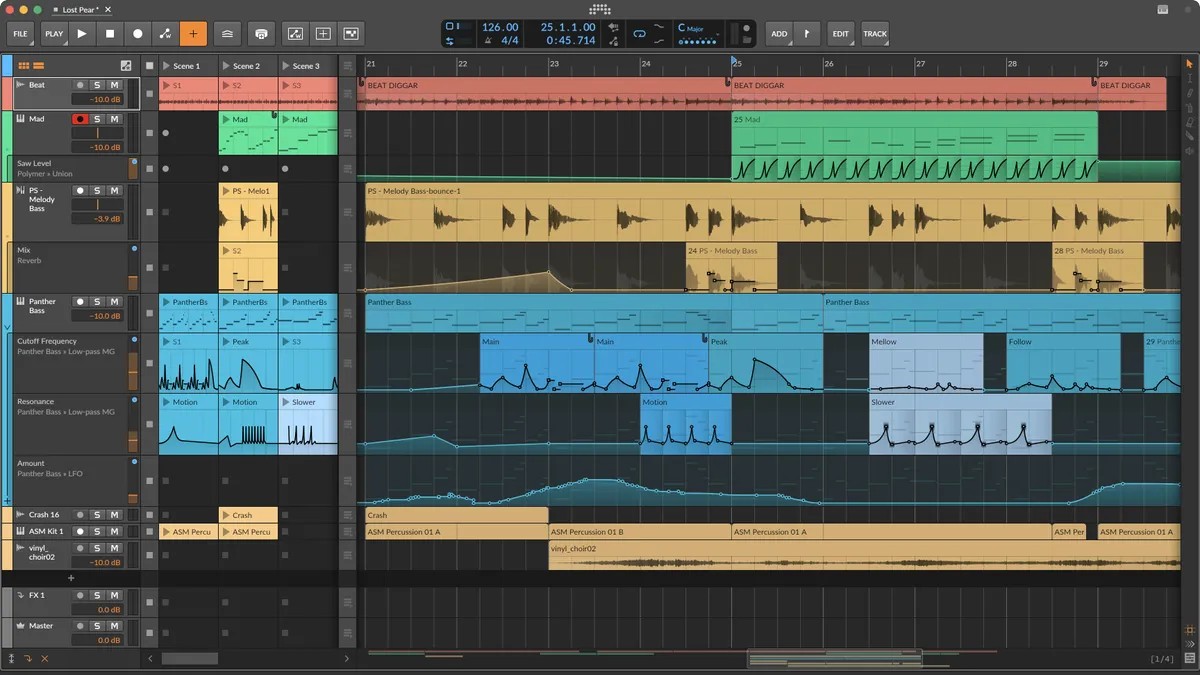The width and height of the screenshot is (1200, 675).
Task: Open the PLAY menu button
Action: coord(54,34)
